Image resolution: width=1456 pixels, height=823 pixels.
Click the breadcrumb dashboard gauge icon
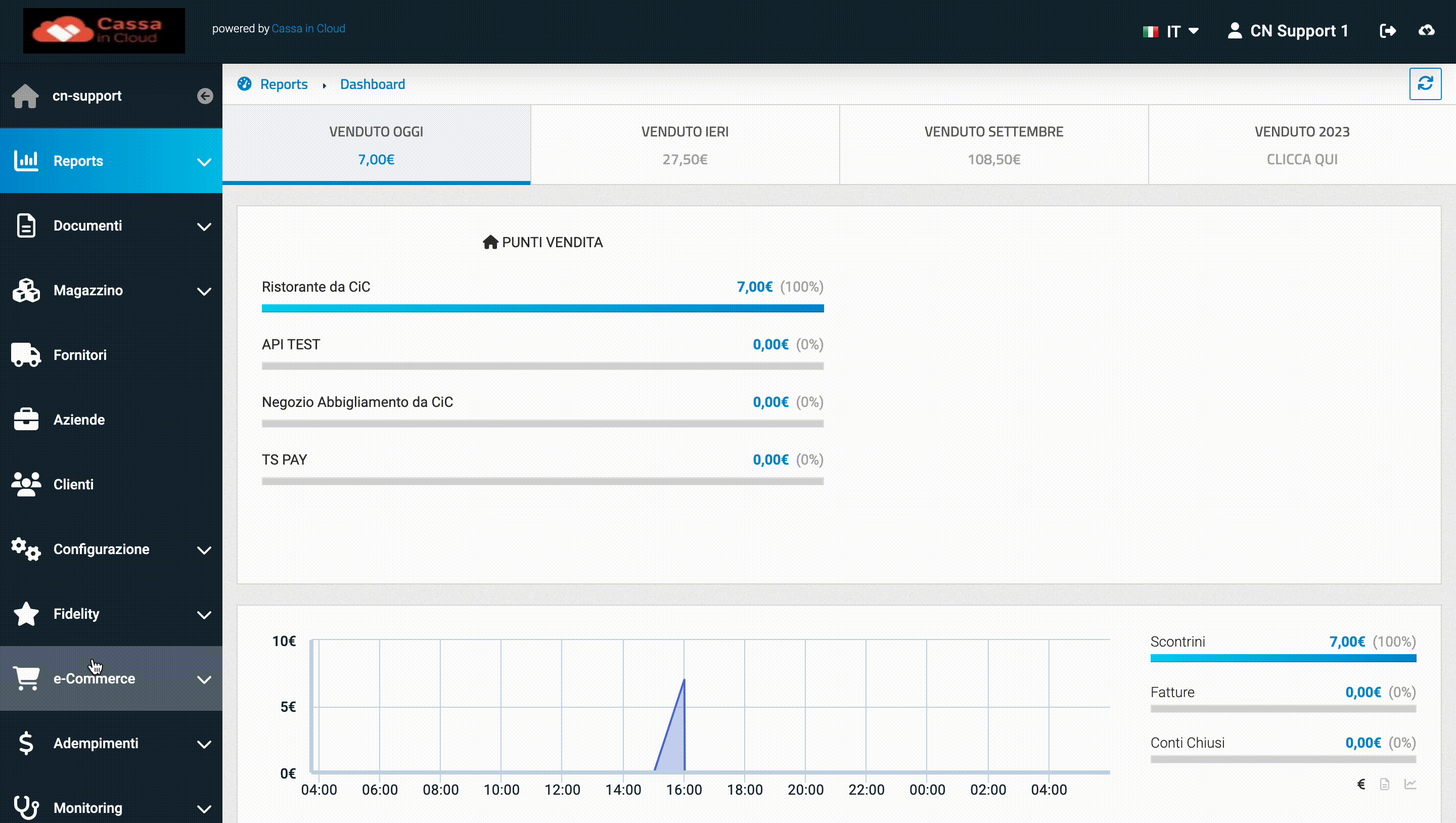tap(244, 83)
